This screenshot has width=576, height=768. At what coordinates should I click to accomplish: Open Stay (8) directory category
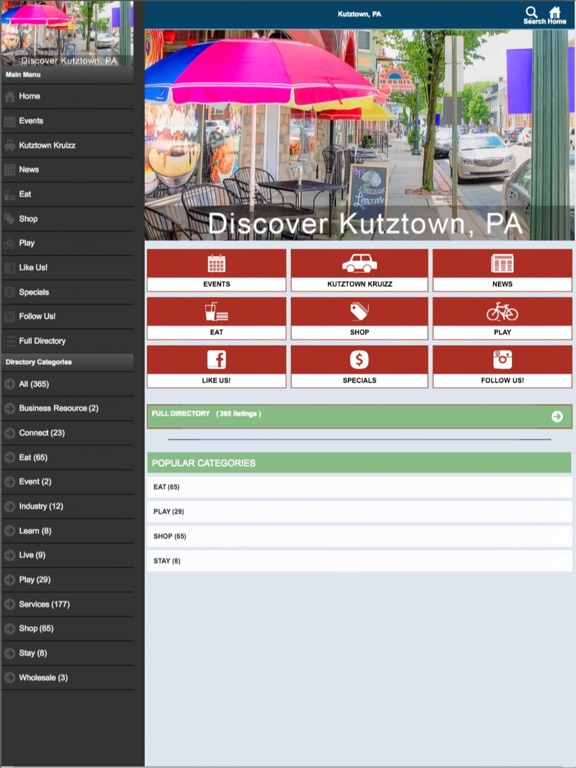(67, 653)
